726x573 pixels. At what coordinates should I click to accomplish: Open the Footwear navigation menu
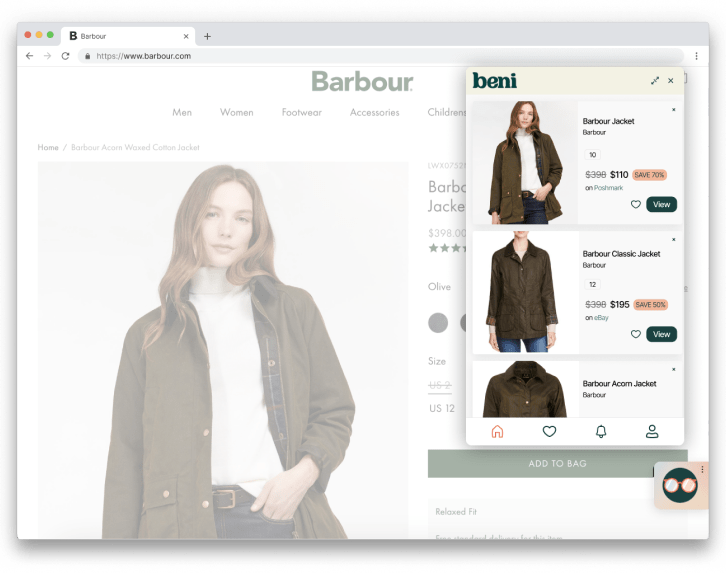(301, 113)
